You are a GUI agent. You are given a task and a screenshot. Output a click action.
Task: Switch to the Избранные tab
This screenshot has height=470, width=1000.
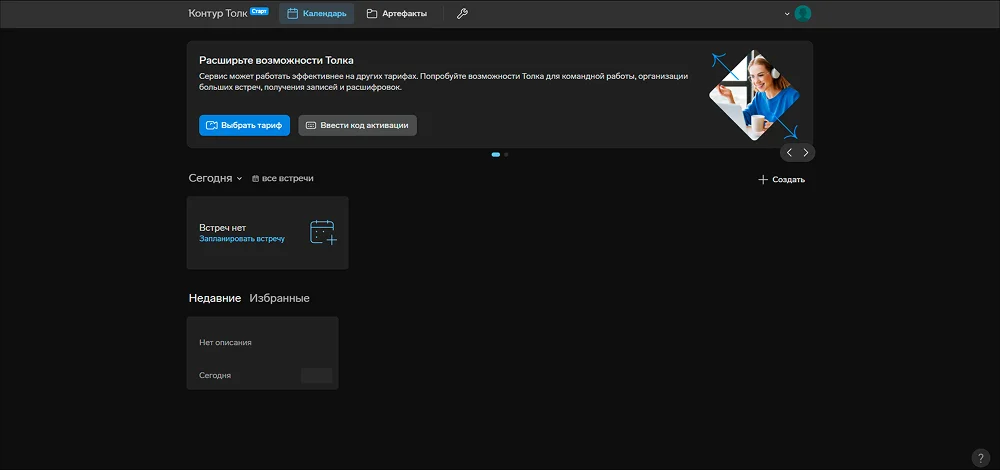pos(279,298)
